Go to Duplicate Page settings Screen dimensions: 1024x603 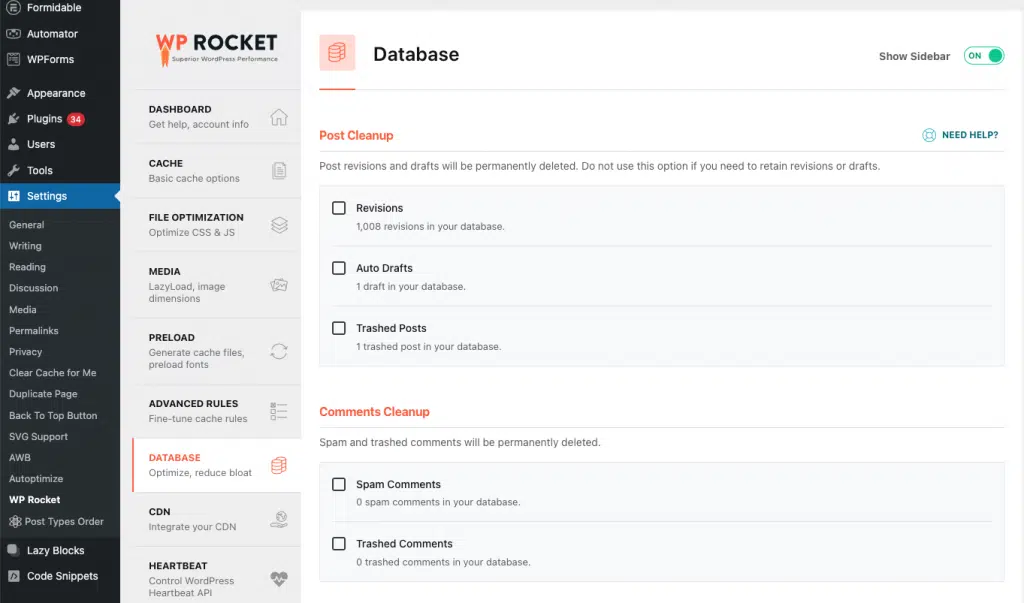click(x=43, y=394)
